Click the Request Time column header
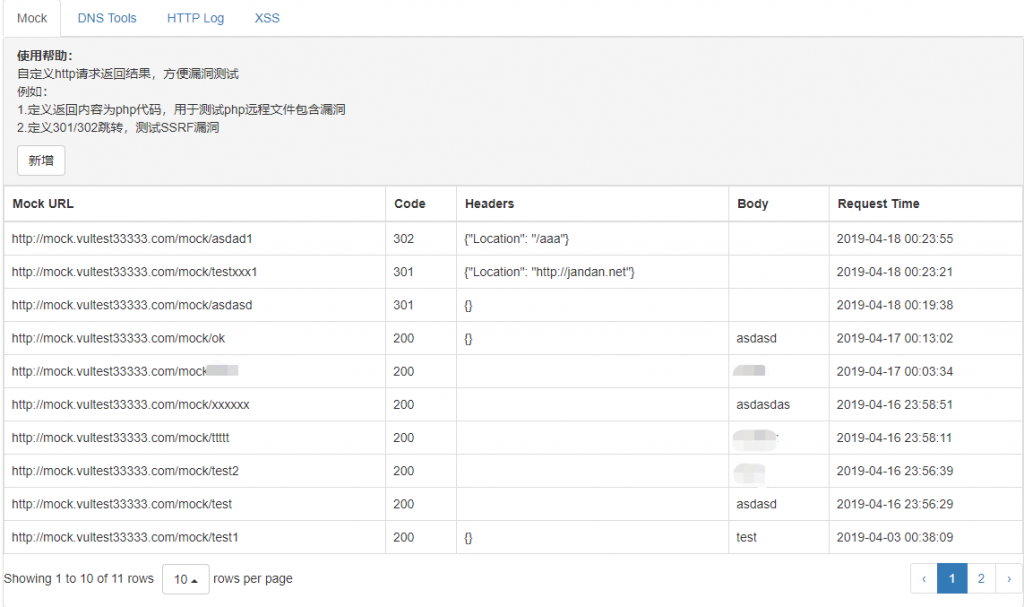Viewport: 1024px width, 607px height. [x=878, y=204]
